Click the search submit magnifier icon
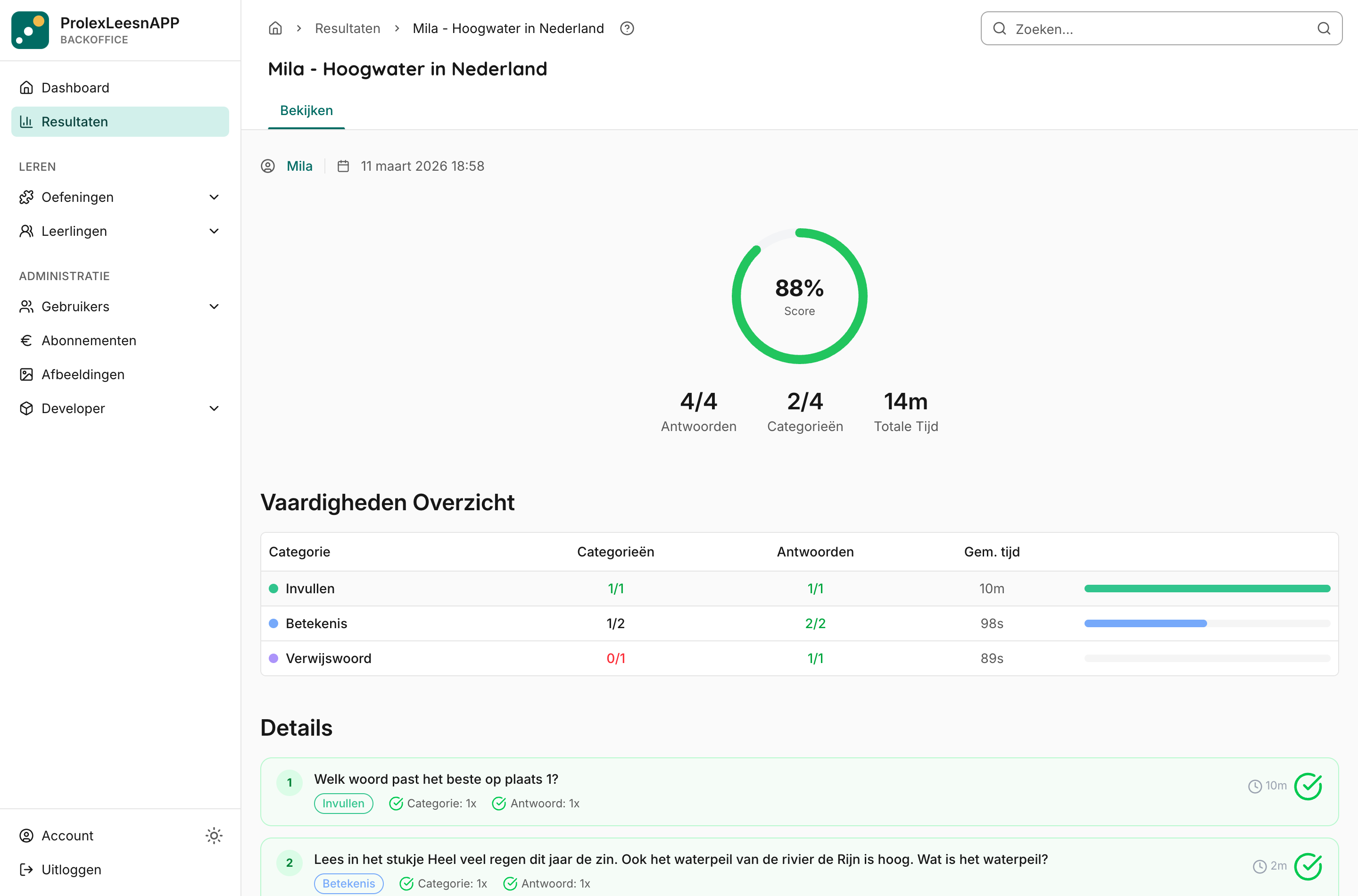1358x896 pixels. click(1324, 29)
